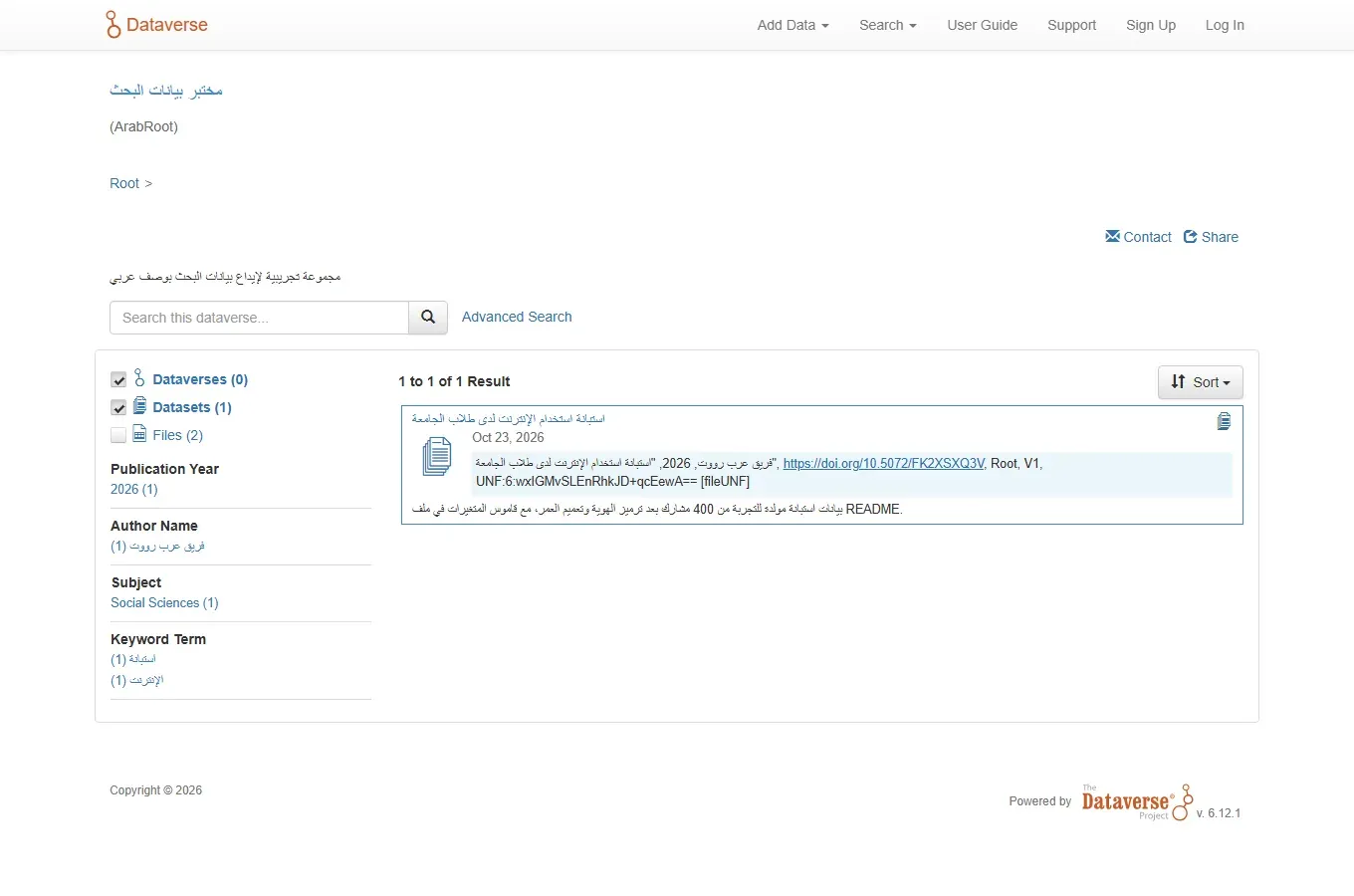Click the version "v. 6.12.1" text
The width and height of the screenshot is (1354, 896).
coord(1219,813)
